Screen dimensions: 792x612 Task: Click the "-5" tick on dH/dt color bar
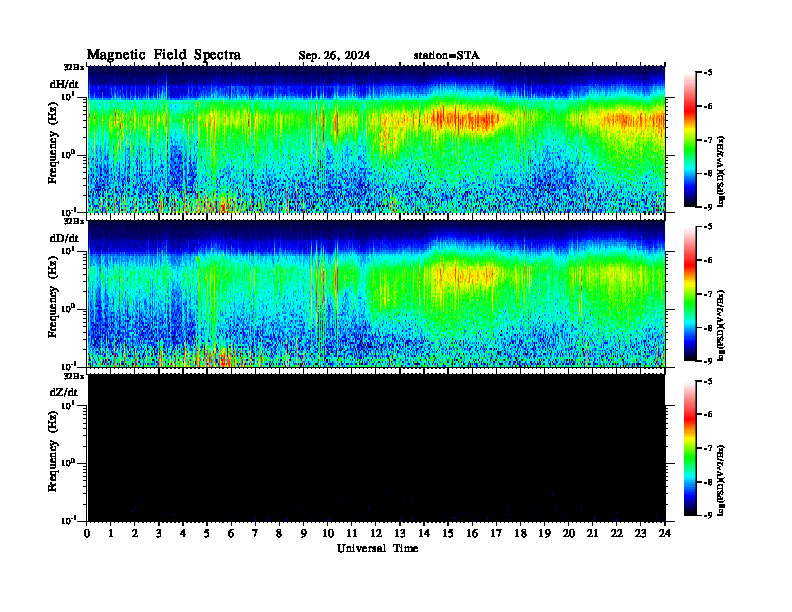708,73
